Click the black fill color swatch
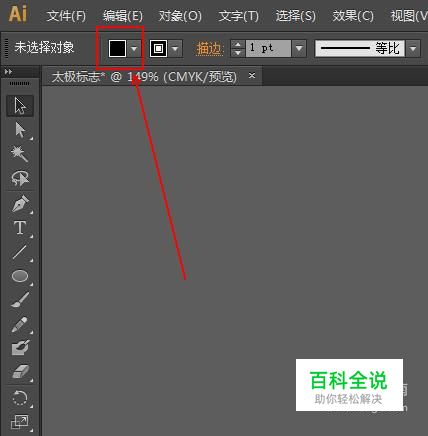Viewport: 428px width, 436px height. [117, 49]
